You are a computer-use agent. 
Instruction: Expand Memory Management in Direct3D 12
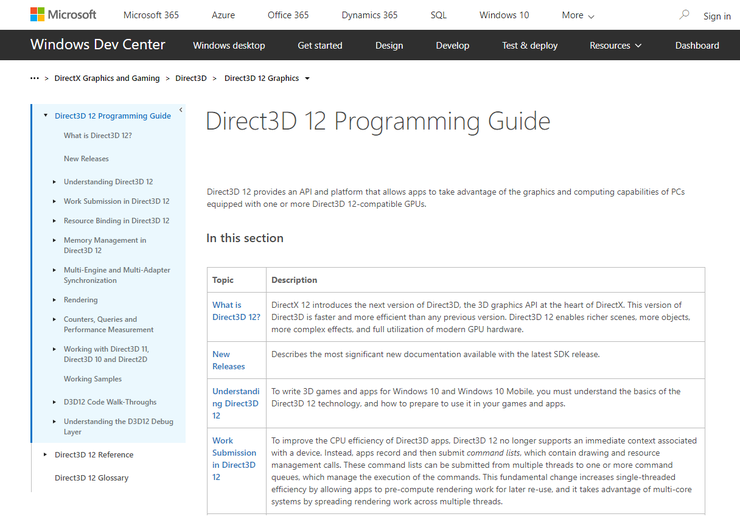pos(55,240)
